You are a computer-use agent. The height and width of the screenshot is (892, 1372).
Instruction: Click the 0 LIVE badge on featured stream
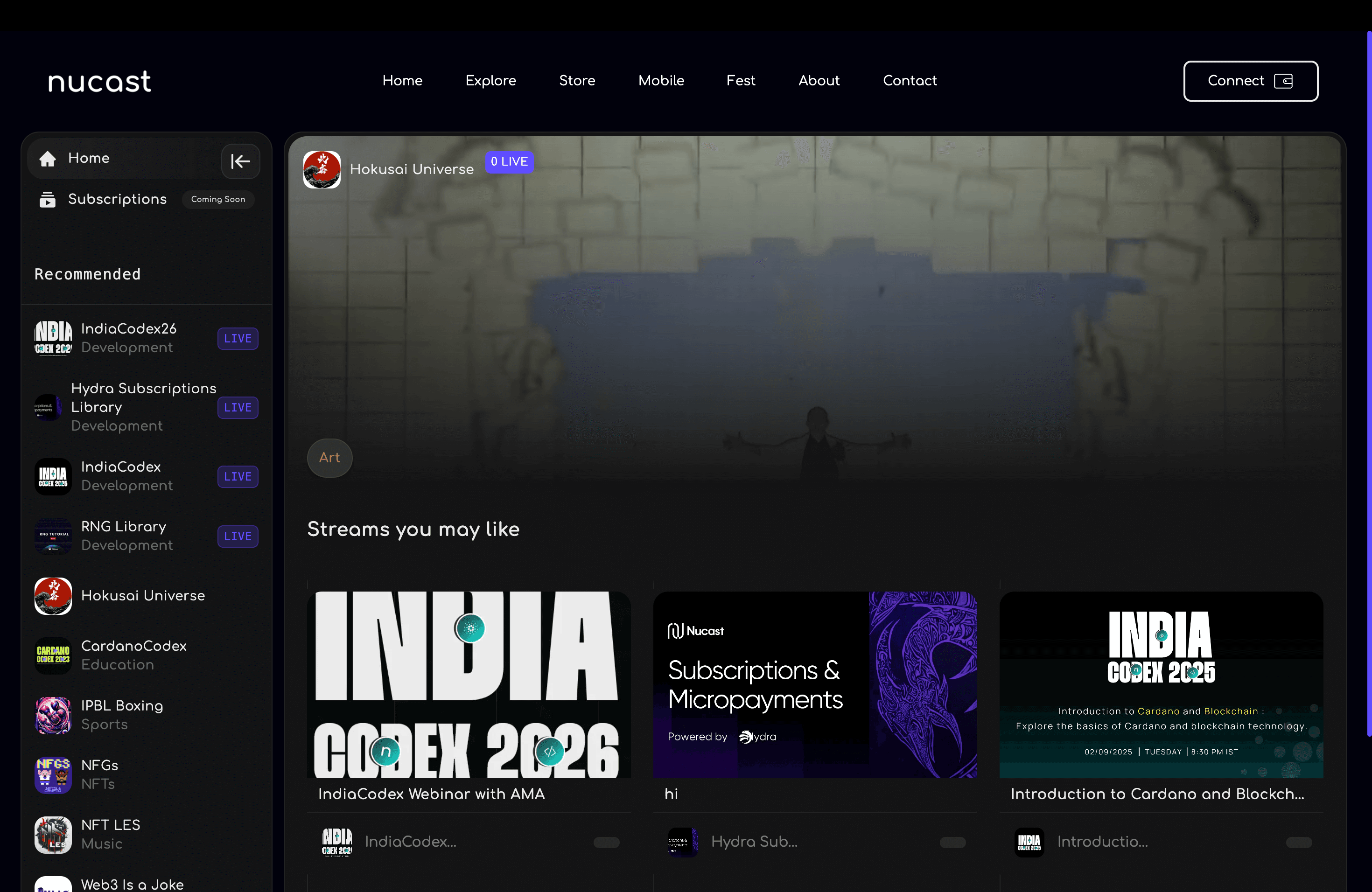509,161
